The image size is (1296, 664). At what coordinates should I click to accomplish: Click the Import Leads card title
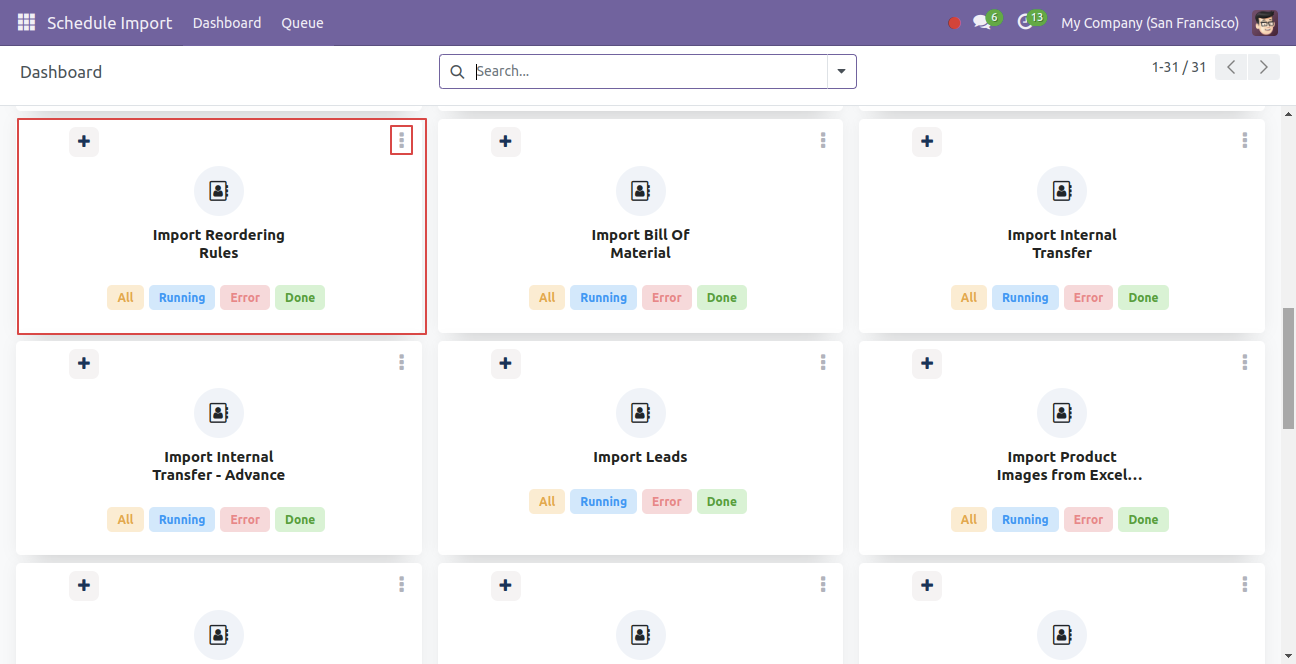640,457
